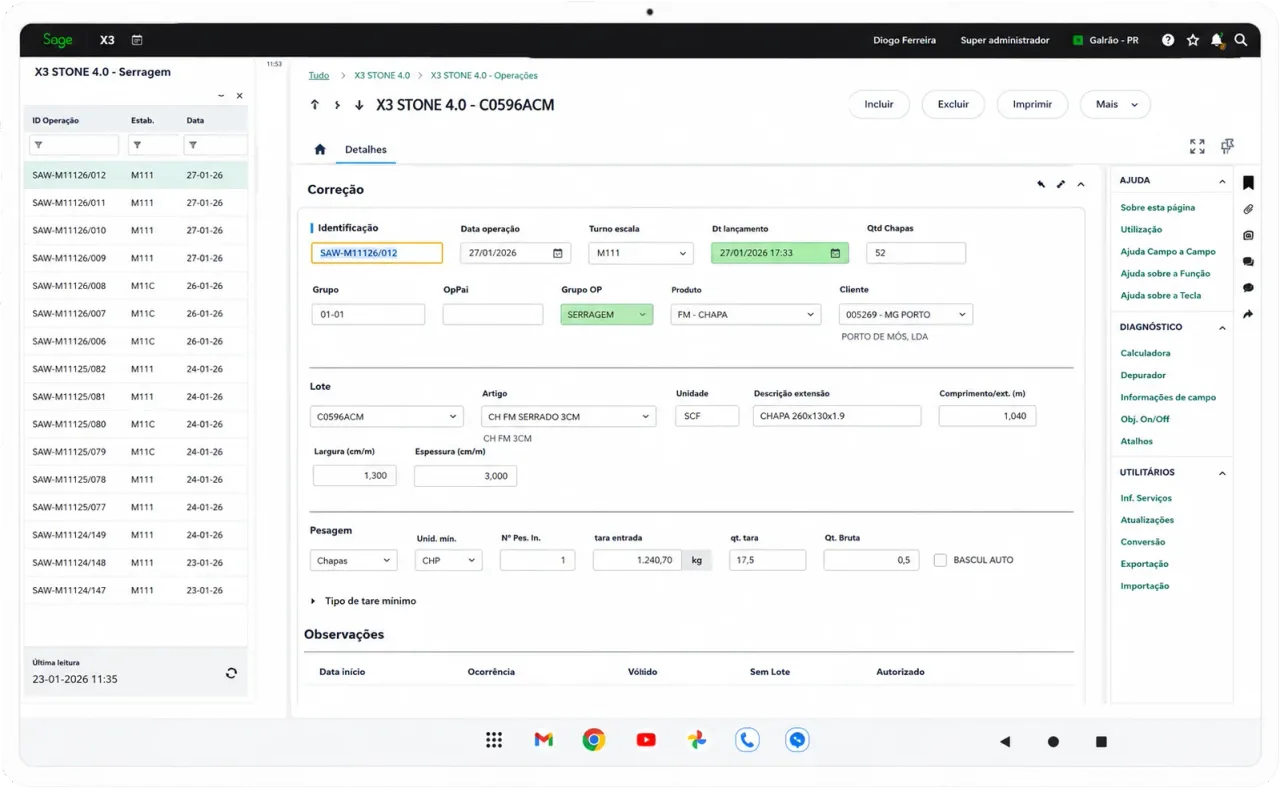Open Galrão - PR site selector
The image size is (1280, 788).
click(1106, 40)
